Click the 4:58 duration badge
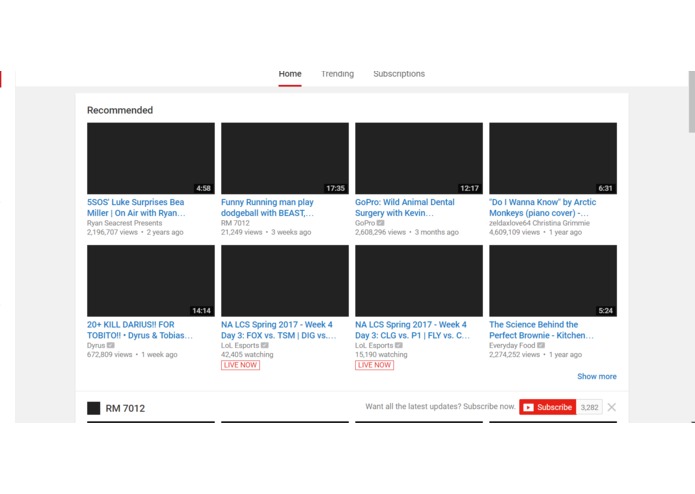Screen dimensions: 695x494 tap(203, 188)
